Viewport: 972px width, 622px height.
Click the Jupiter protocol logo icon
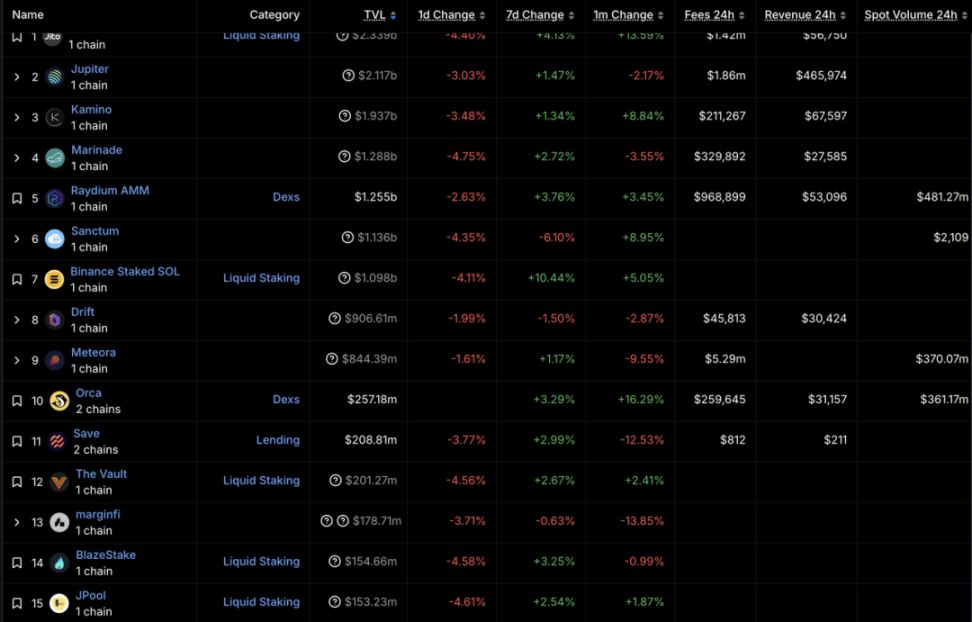[54, 77]
